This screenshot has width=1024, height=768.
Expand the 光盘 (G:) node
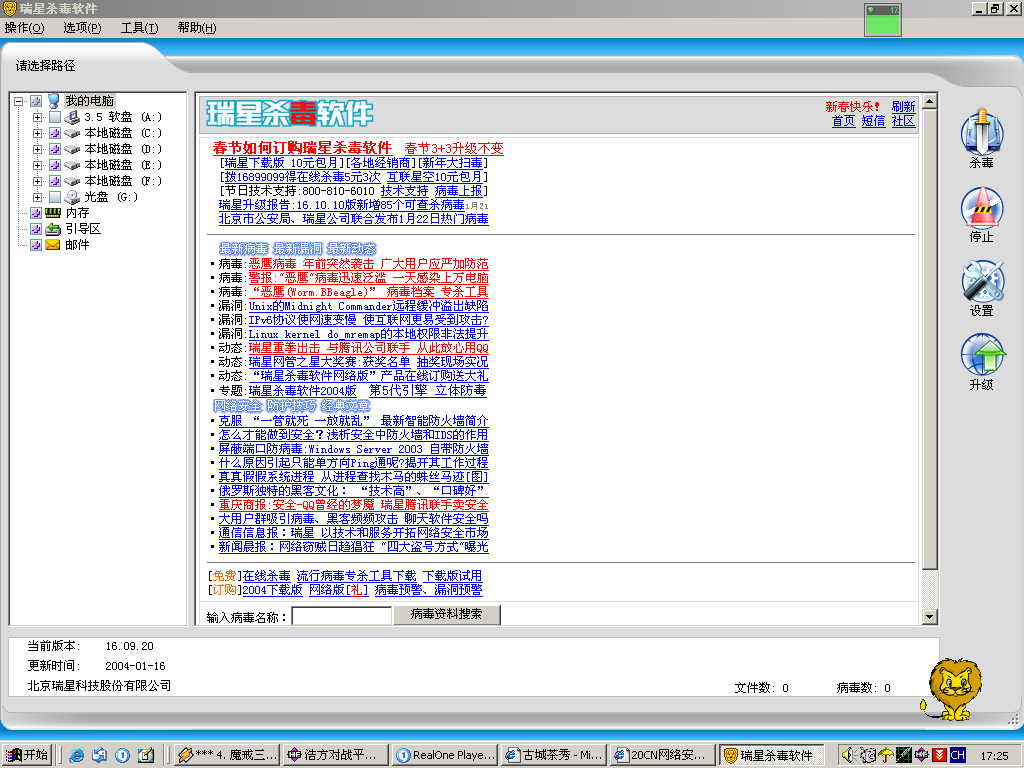[x=37, y=197]
